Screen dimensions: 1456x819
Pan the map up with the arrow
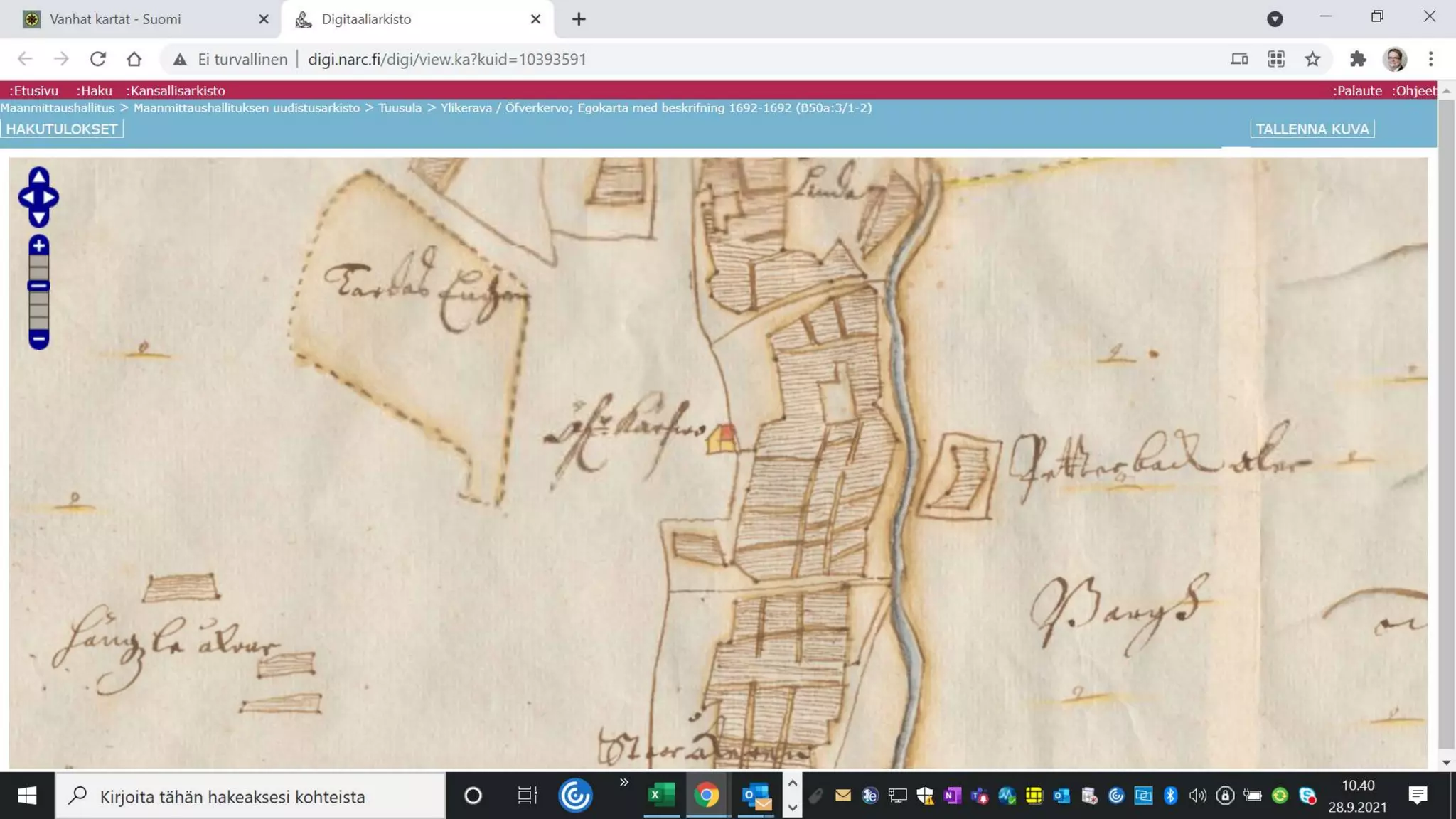coord(38,176)
